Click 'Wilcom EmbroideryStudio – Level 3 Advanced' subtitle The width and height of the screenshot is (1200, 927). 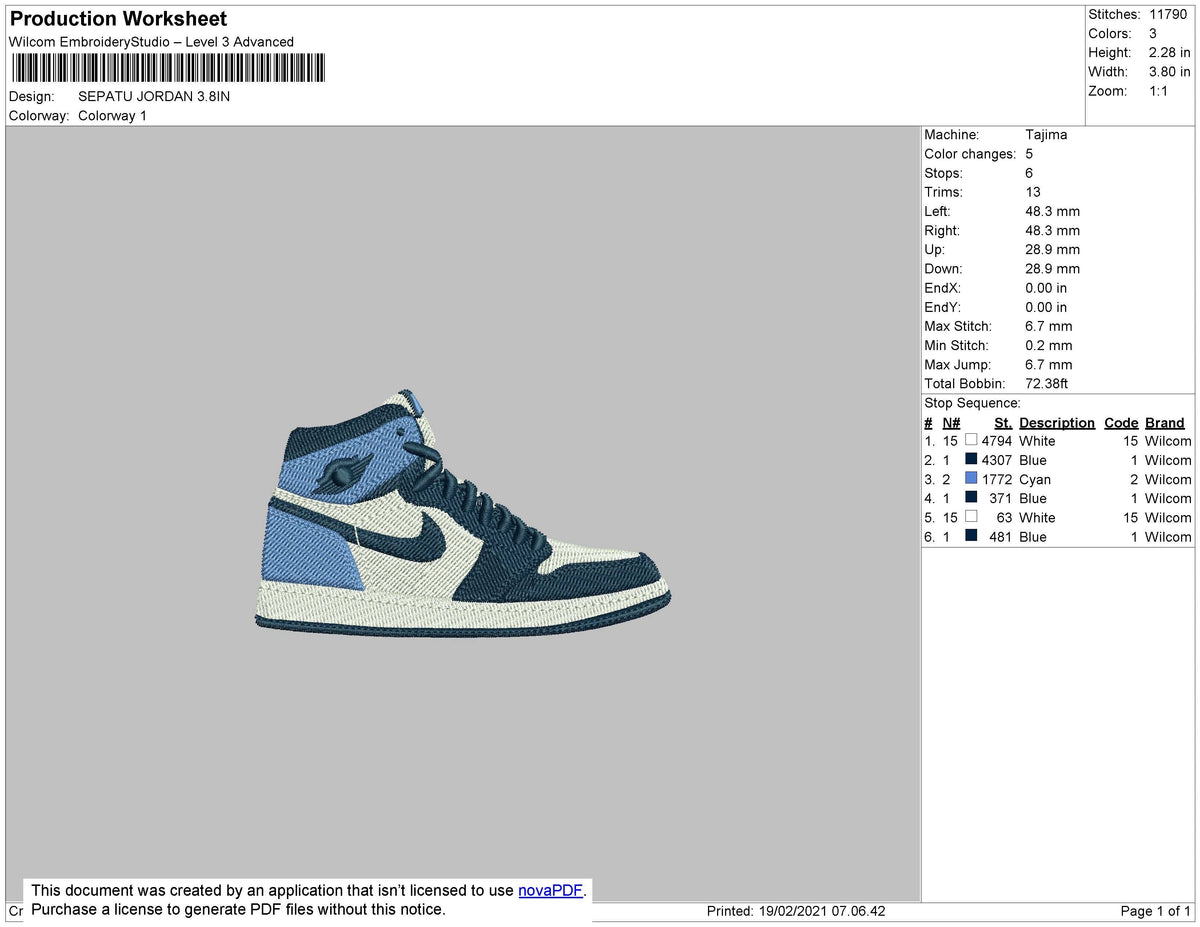[151, 41]
